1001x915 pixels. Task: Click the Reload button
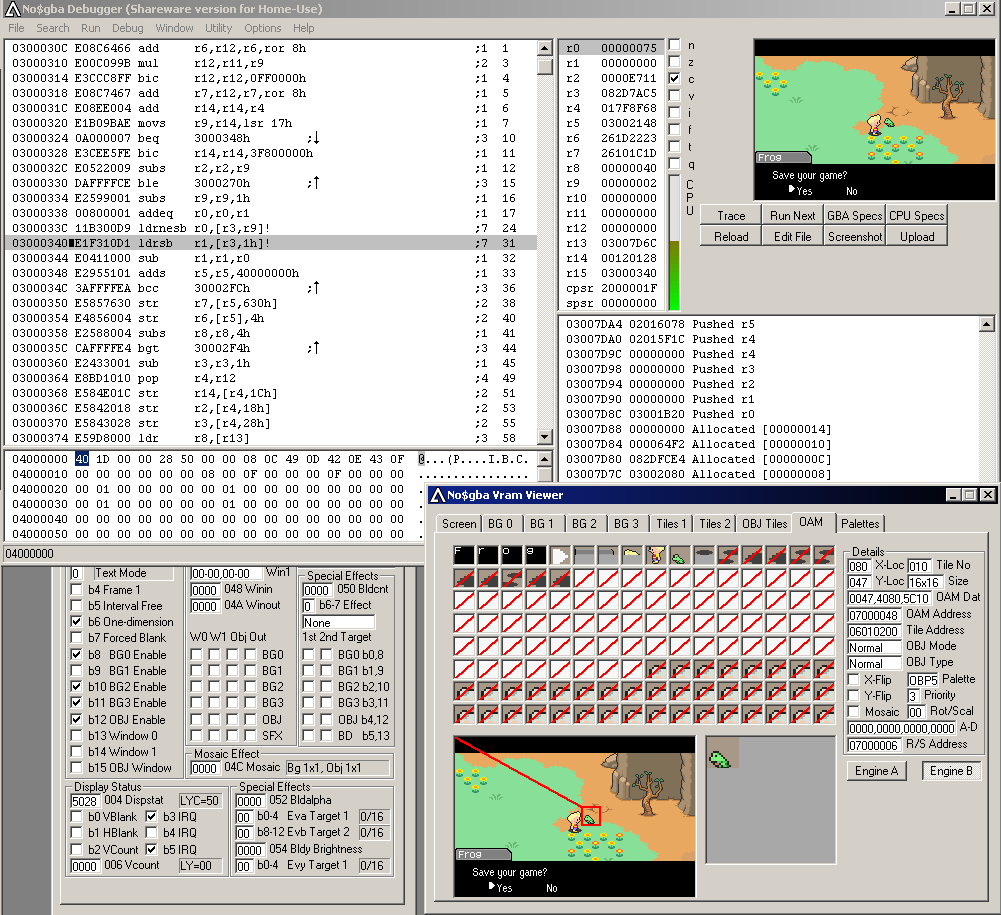pyautogui.click(x=731, y=237)
